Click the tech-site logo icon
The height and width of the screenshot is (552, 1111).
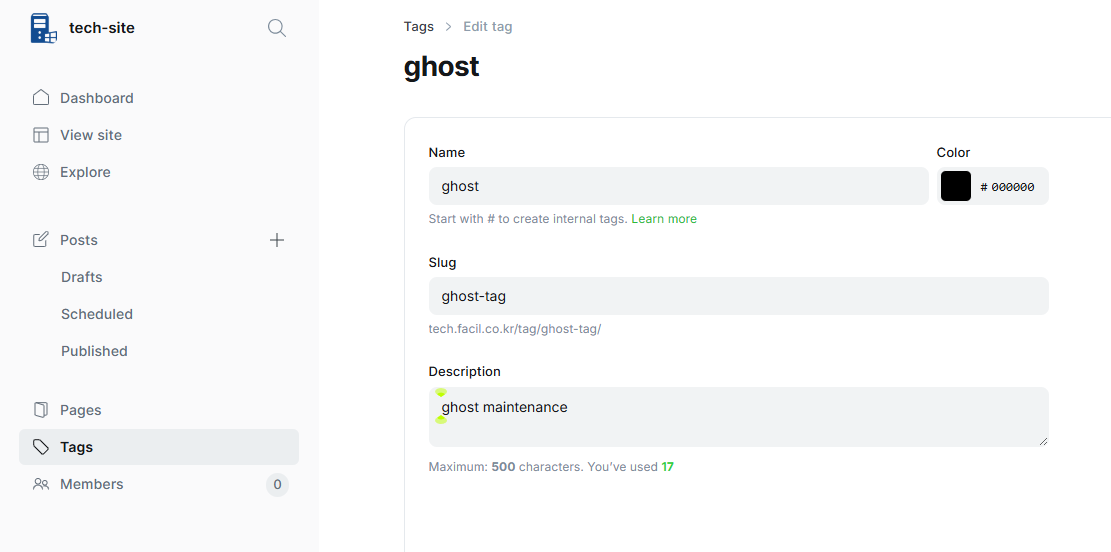click(x=43, y=28)
